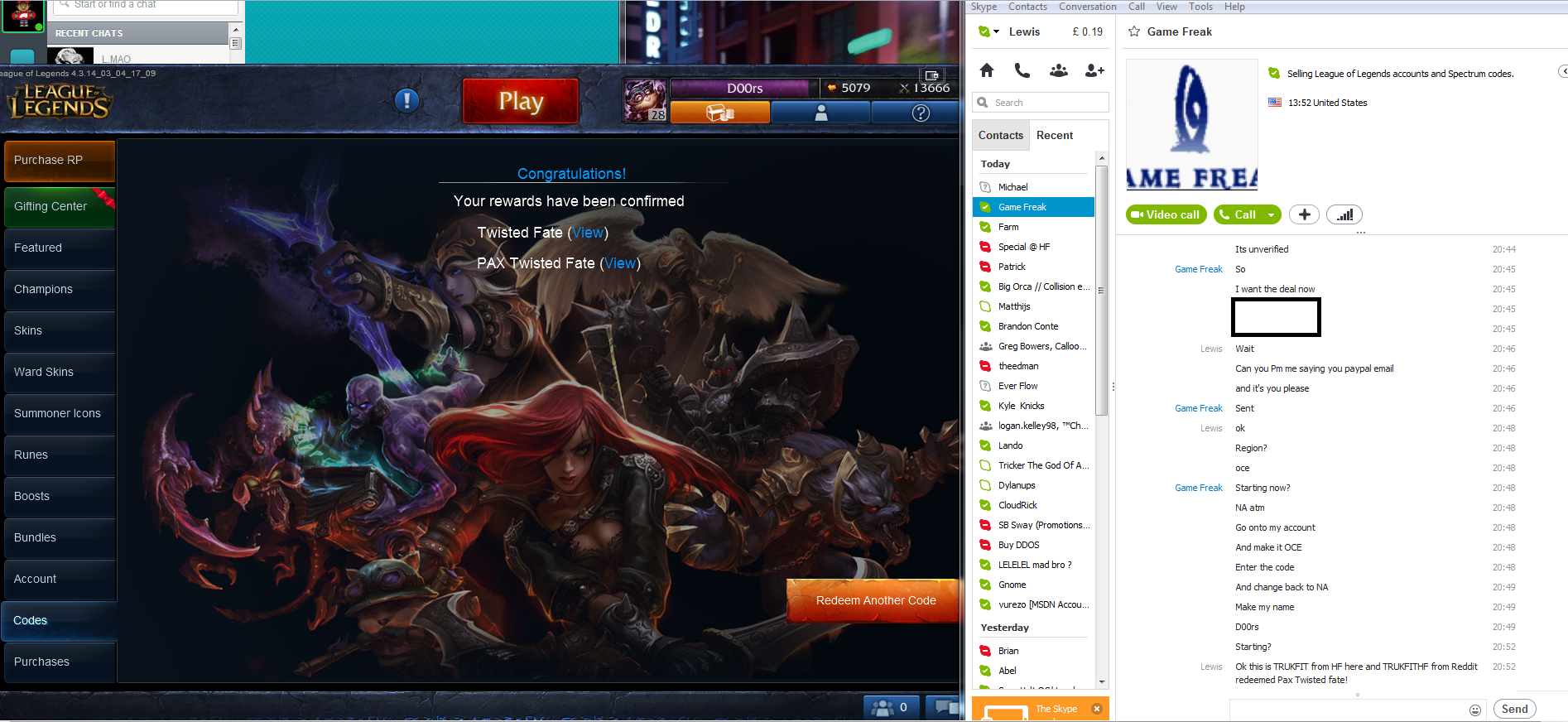This screenshot has width=1568, height=722.
Task: Switch to the Contacts tab
Action: coord(1001,135)
